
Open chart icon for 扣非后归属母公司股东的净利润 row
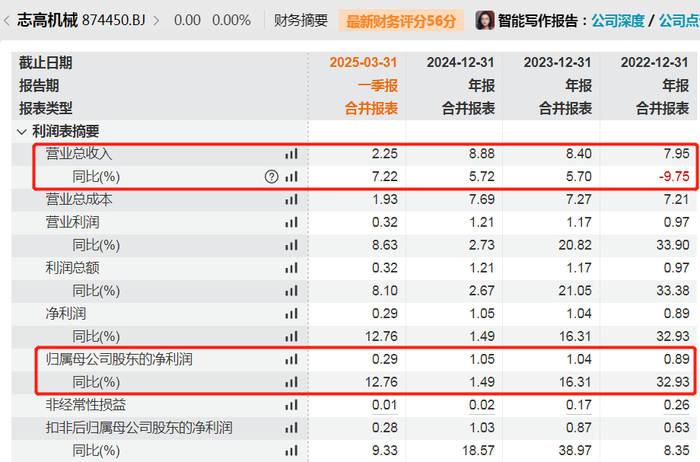coord(292,428)
